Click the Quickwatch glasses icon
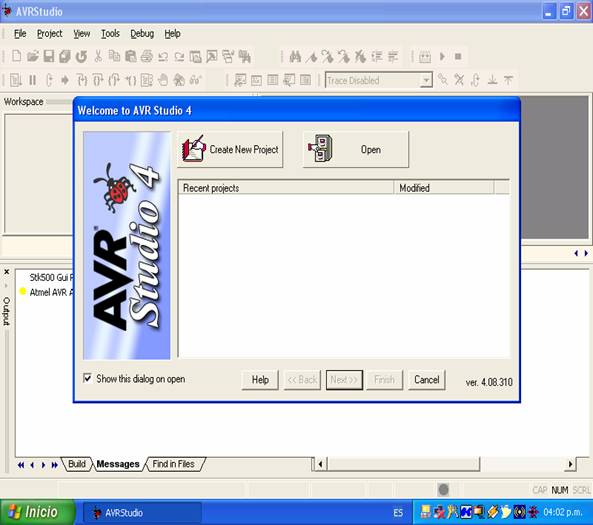Viewport: 593px width, 525px height. tap(196, 80)
